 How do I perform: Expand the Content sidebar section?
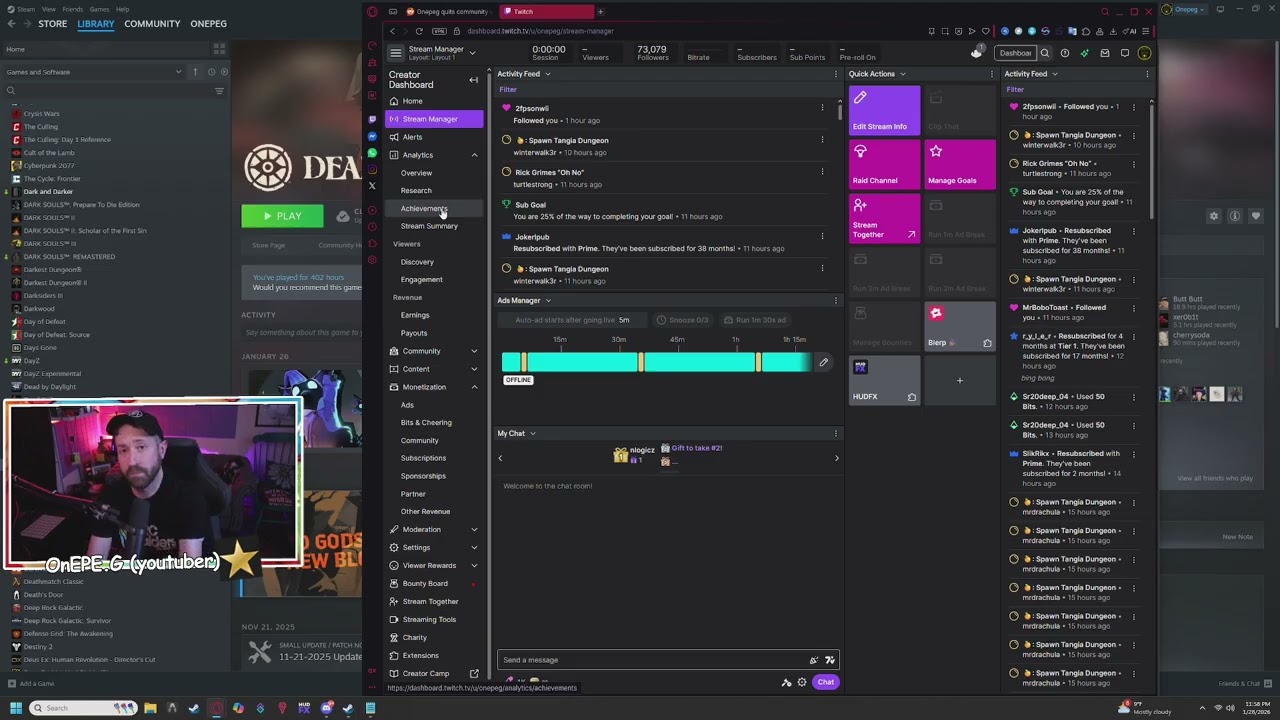pos(474,369)
